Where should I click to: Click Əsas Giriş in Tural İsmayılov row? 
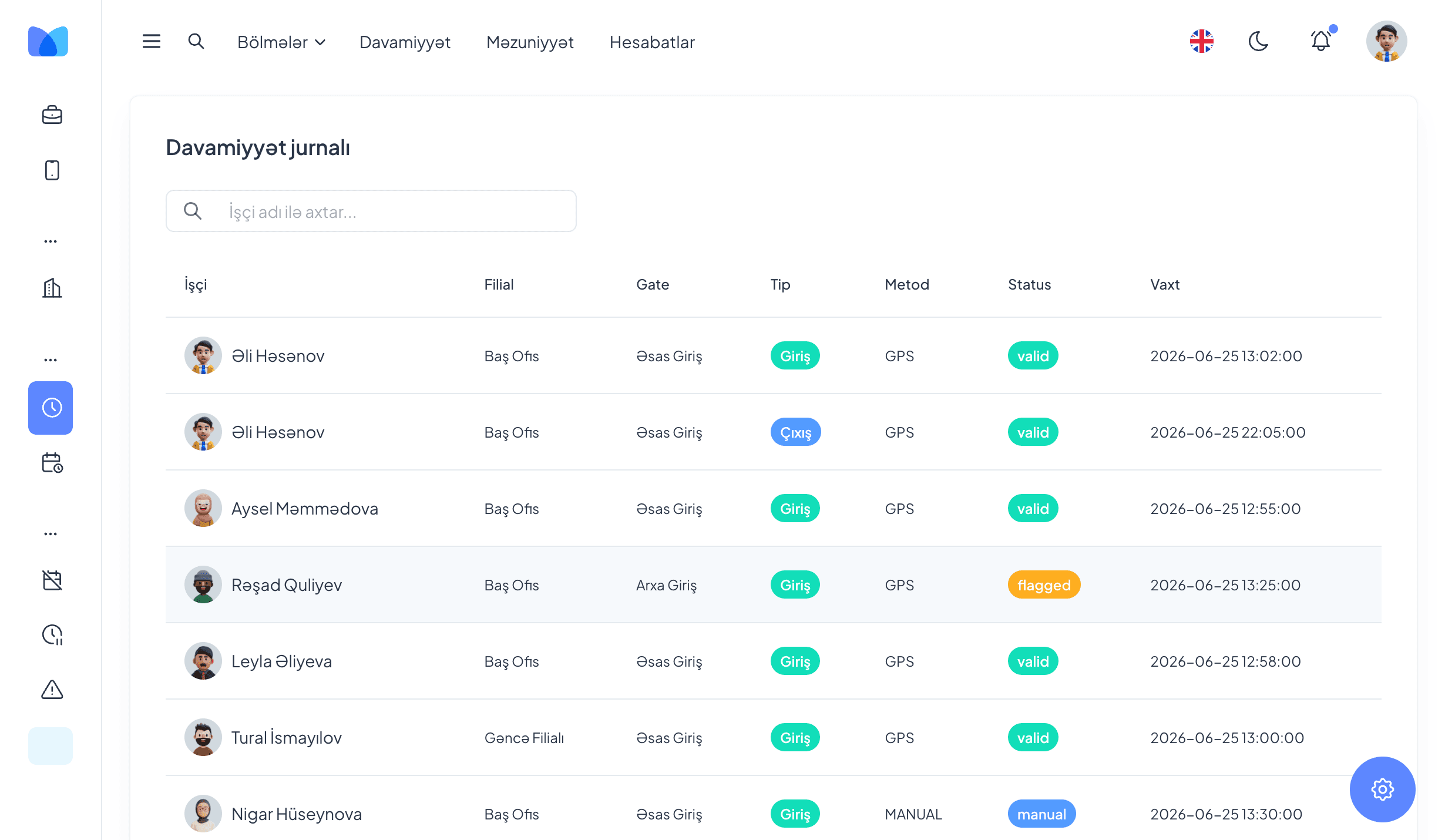pyautogui.click(x=669, y=738)
